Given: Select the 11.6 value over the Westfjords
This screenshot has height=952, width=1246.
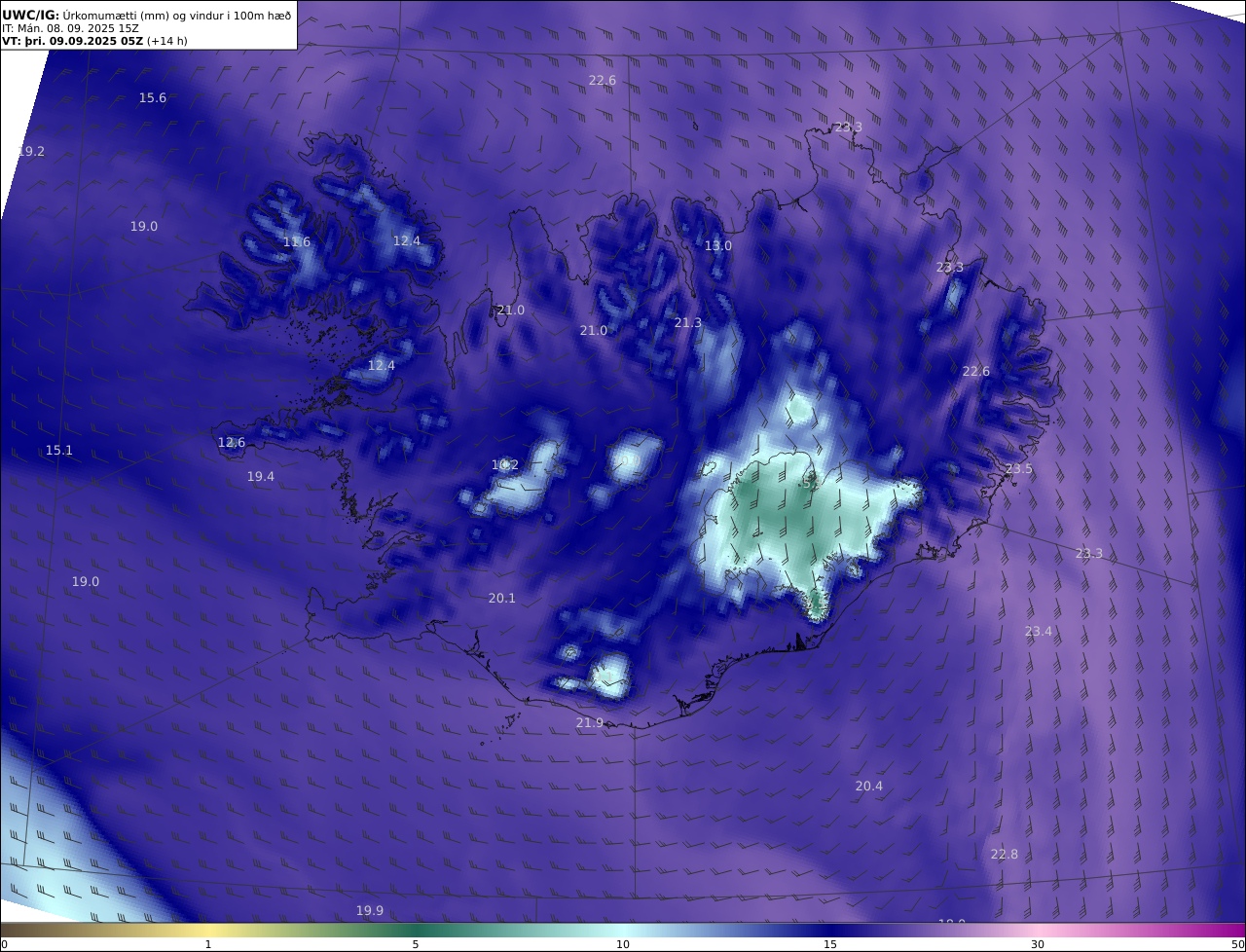Looking at the screenshot, I should 297,242.
